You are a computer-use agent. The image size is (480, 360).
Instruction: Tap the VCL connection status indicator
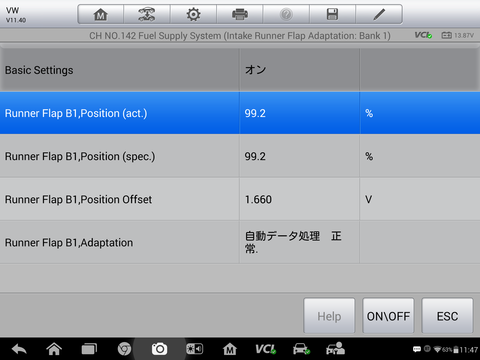point(423,35)
